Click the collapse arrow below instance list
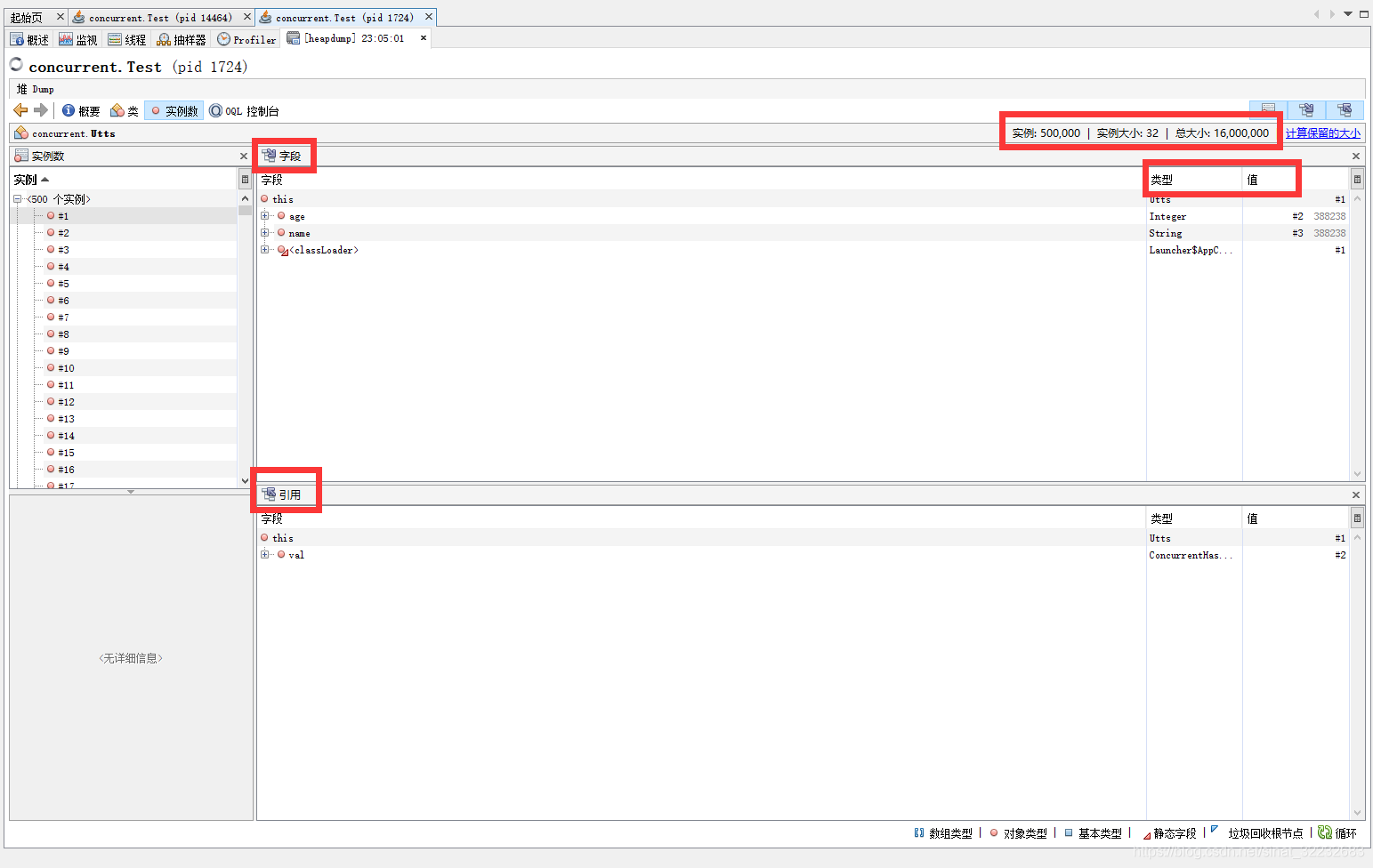The image size is (1373, 868). (131, 491)
